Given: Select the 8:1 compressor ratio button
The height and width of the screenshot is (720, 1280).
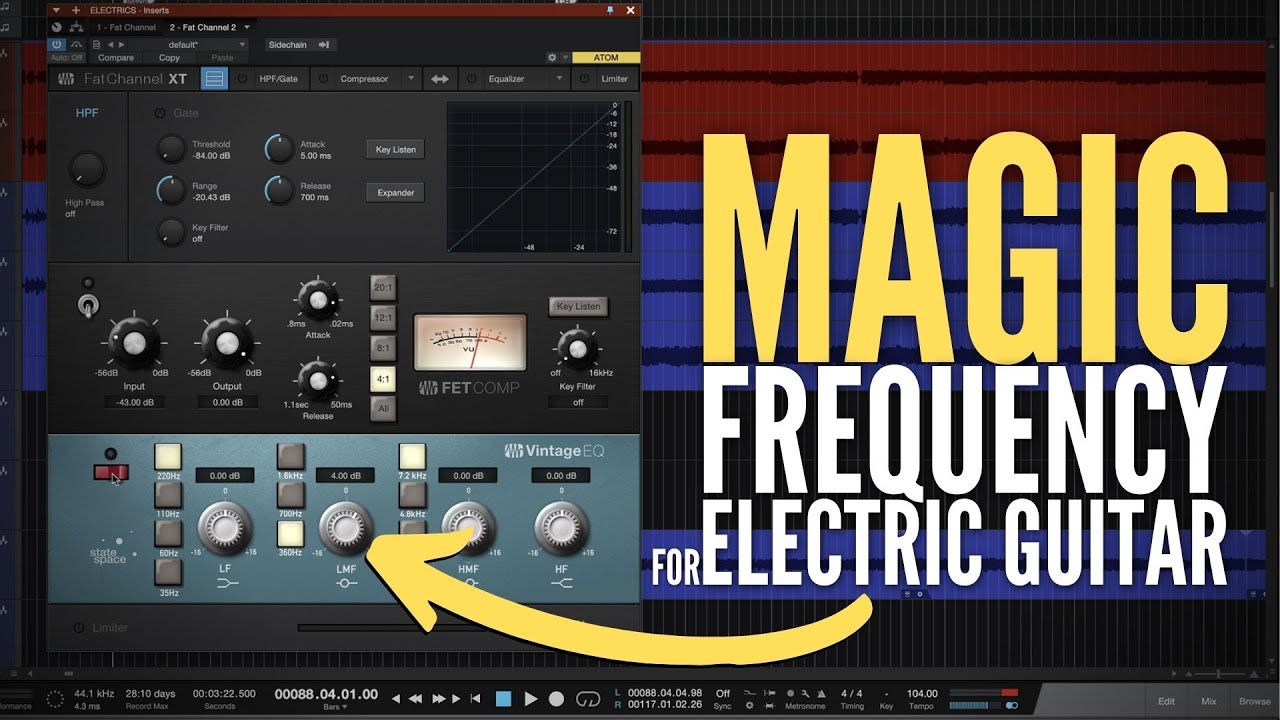Looking at the screenshot, I should pos(383,347).
